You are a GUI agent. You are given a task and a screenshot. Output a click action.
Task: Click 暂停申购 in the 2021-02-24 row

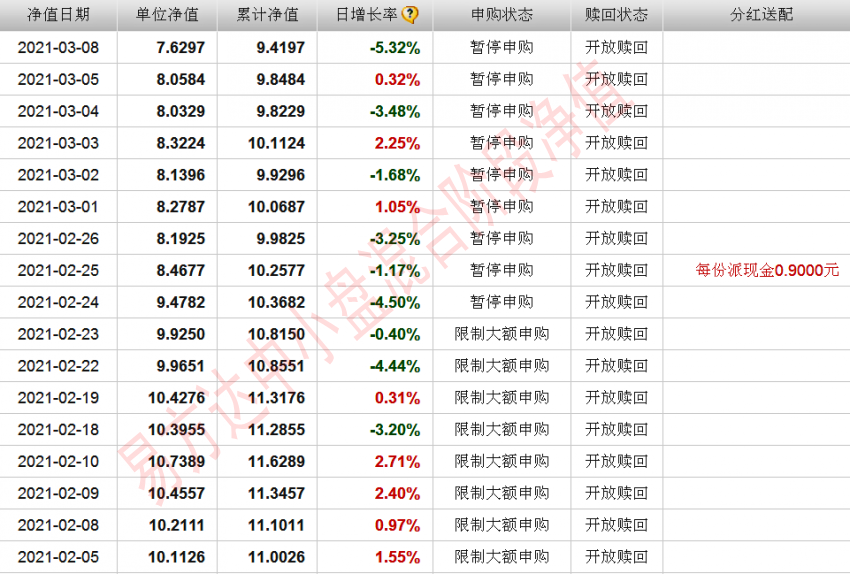[x=502, y=302]
